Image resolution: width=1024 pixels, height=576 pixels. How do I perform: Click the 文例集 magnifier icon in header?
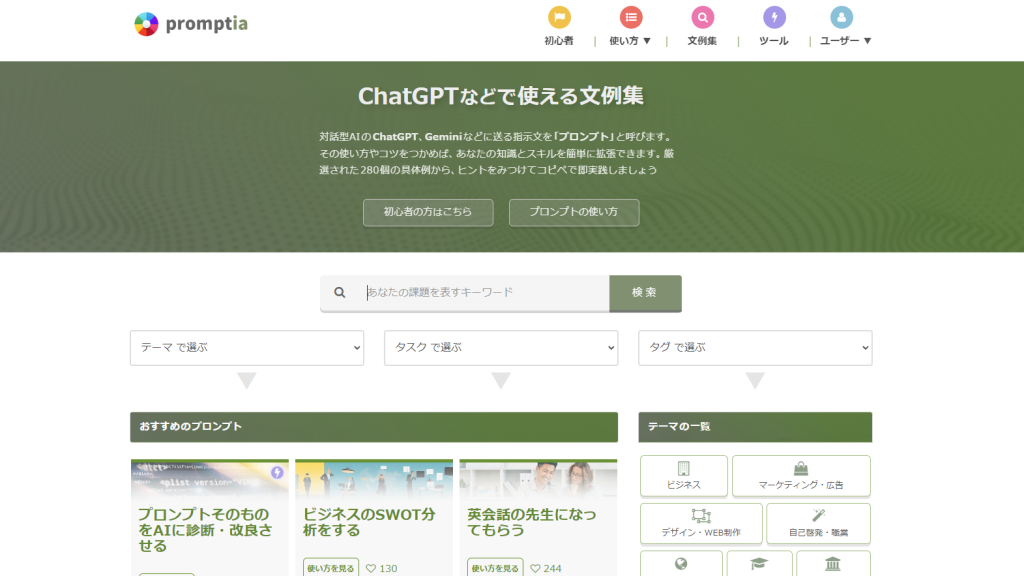click(x=702, y=17)
